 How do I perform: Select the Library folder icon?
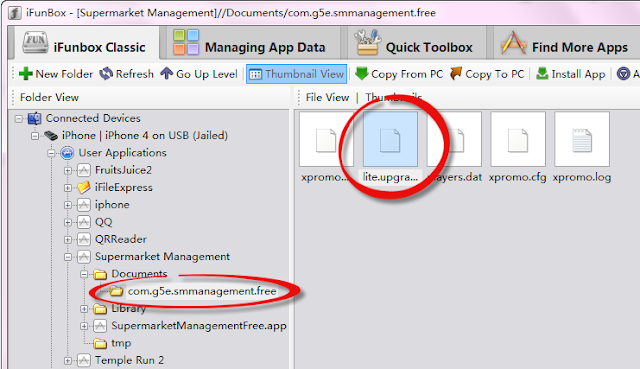tap(100, 309)
